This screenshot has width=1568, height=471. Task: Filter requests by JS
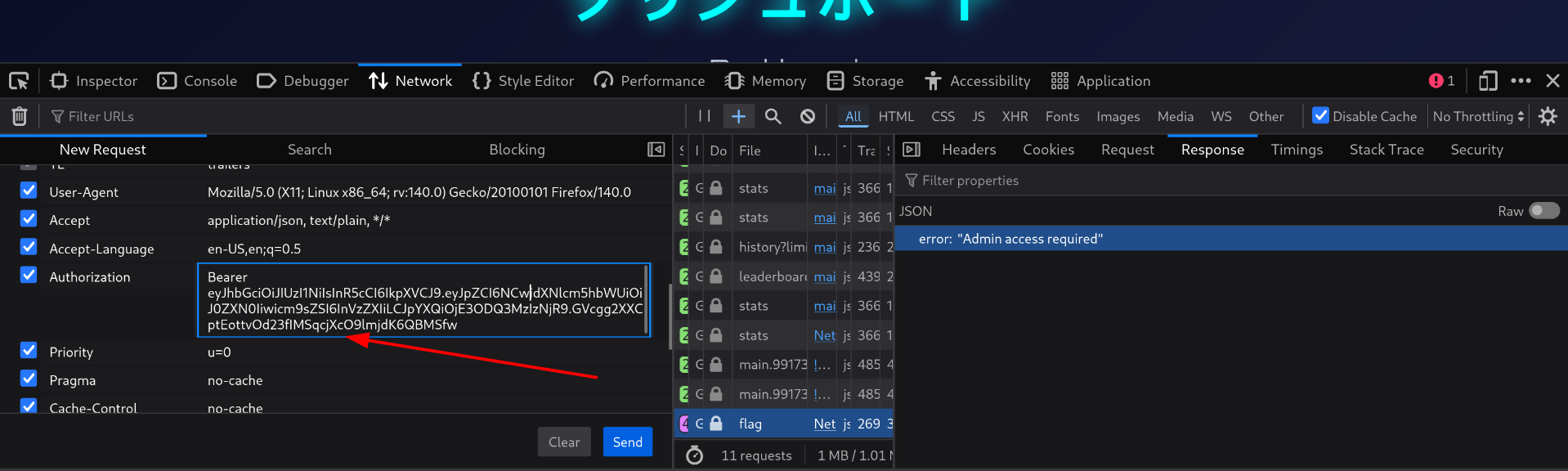point(979,116)
